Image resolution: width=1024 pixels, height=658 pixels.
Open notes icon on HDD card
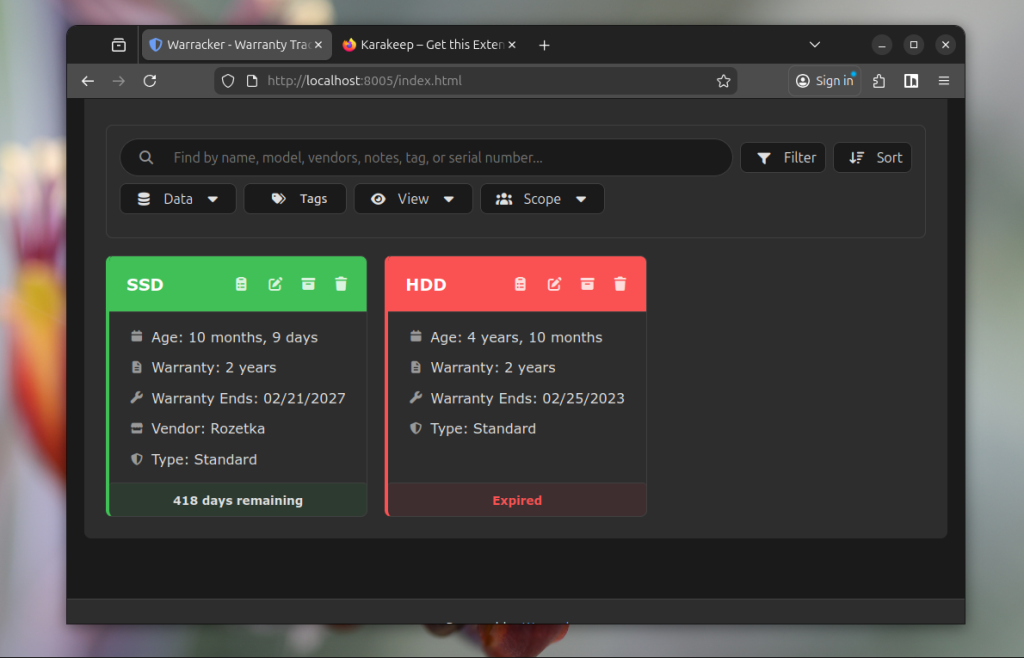pos(520,285)
